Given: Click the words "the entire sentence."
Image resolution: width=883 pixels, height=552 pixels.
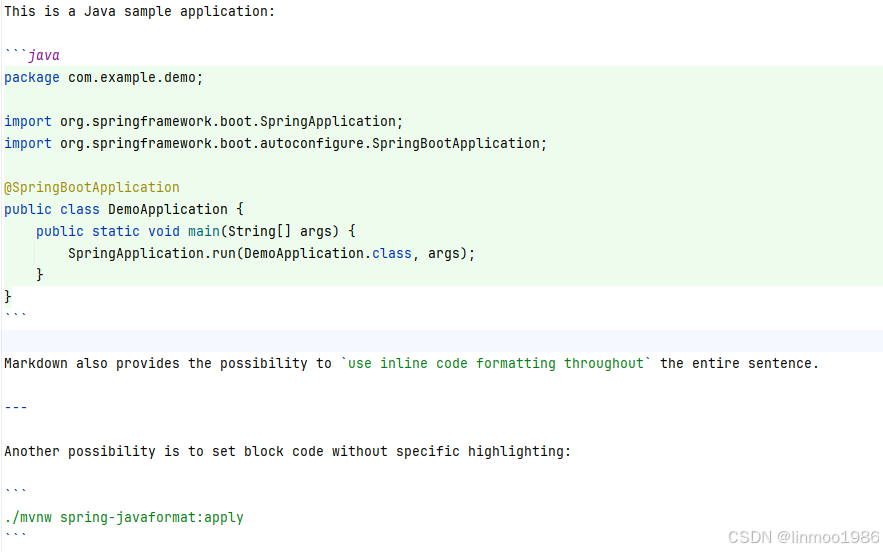Looking at the screenshot, I should tap(739, 363).
